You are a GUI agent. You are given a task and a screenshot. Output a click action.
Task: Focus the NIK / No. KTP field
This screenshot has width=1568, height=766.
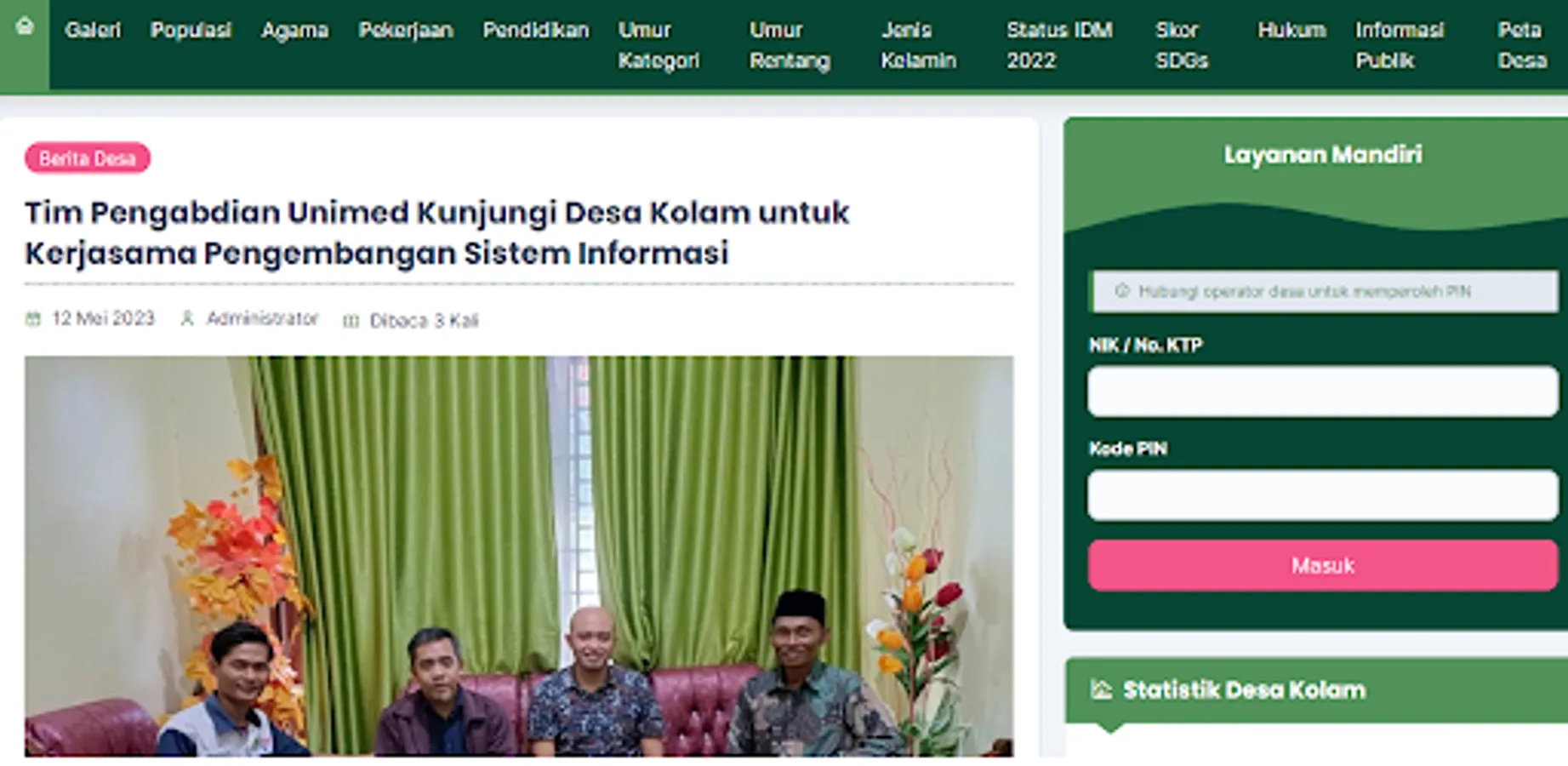click(1322, 392)
